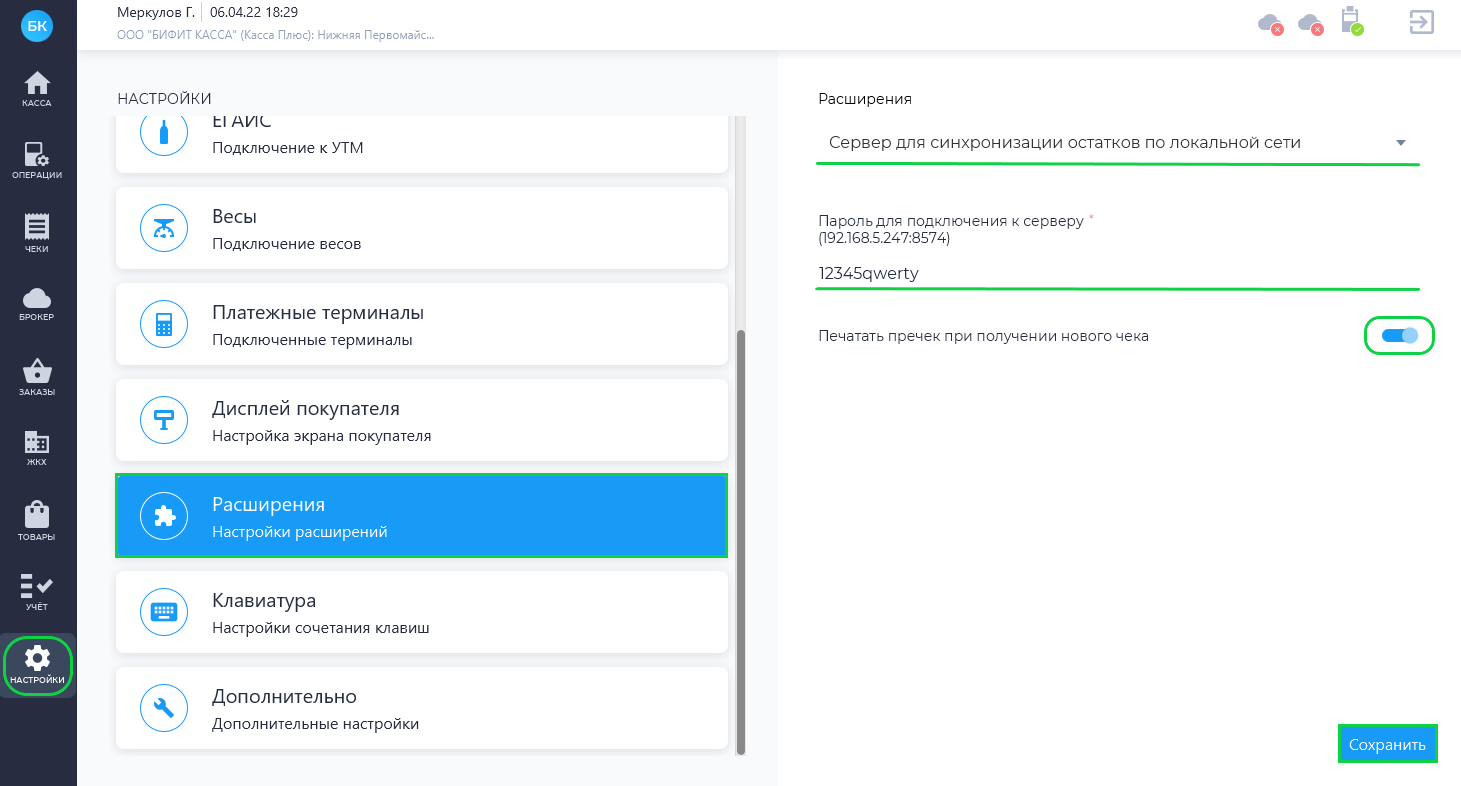Image resolution: width=1461 pixels, height=786 pixels.
Task: Select Дополнительно settings item
Action: point(421,708)
